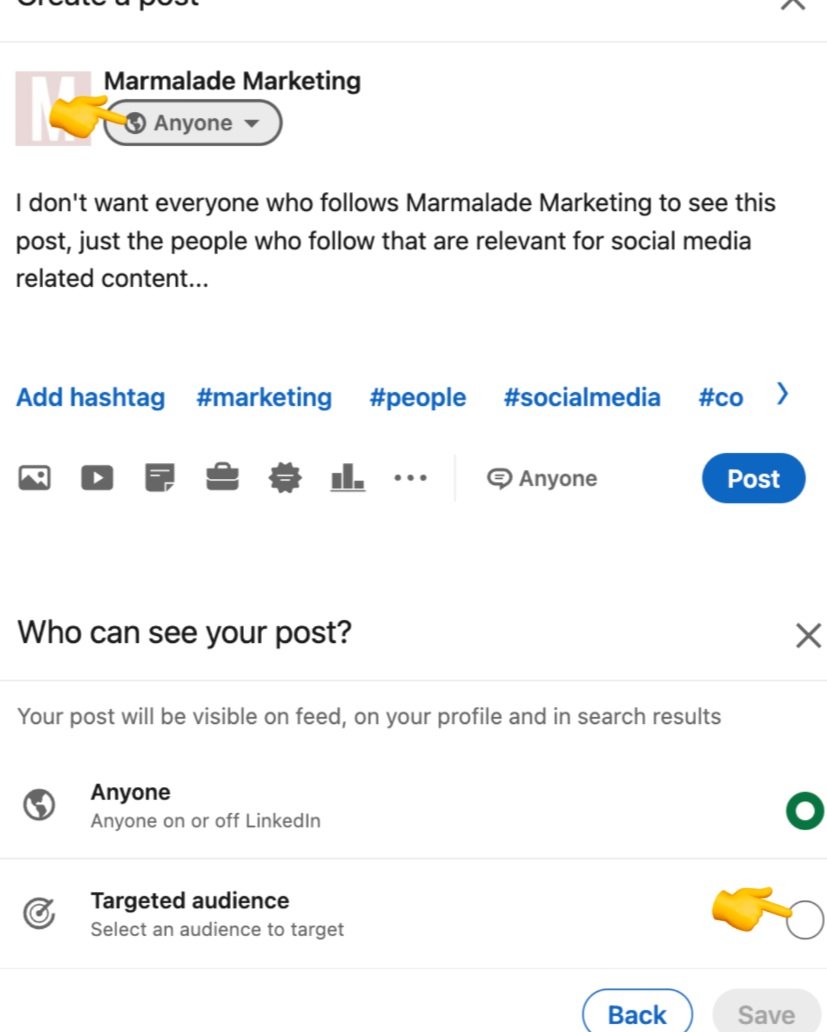Expand more hashtag suggestions with chevron
The width and height of the screenshot is (827, 1032).
(x=782, y=395)
